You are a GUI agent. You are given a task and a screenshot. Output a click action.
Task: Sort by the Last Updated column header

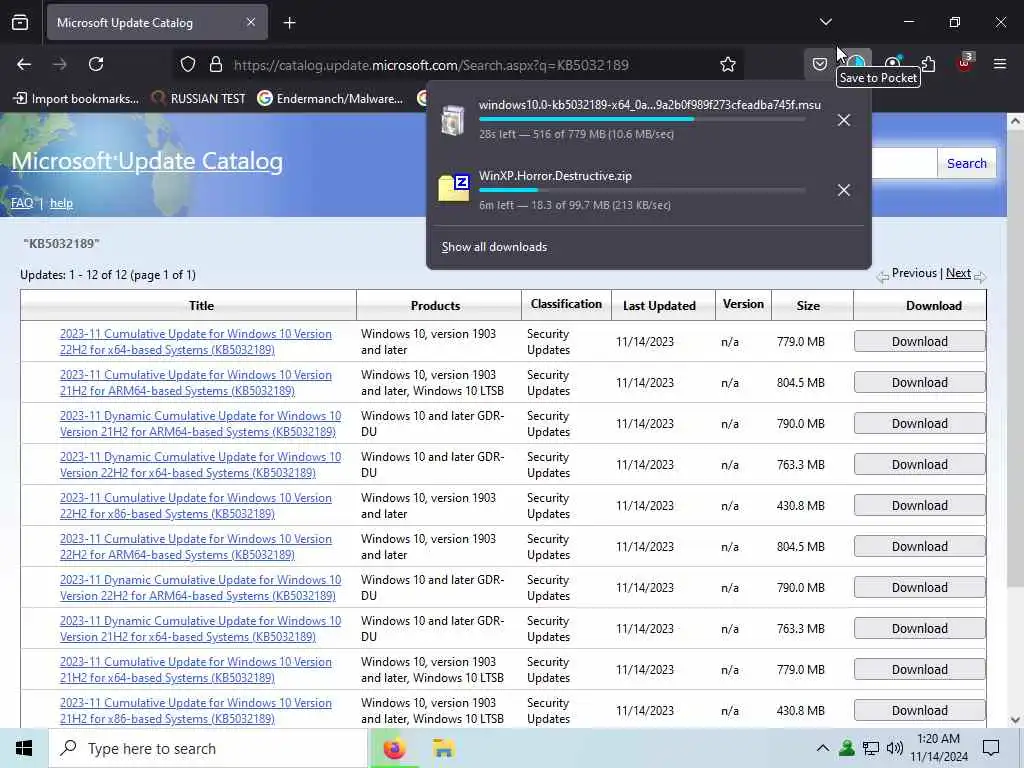[659, 306]
